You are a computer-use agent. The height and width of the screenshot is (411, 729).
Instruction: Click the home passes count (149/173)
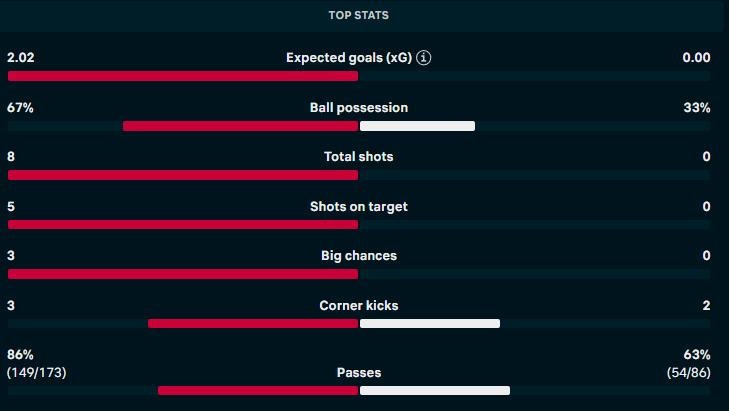coord(37,373)
